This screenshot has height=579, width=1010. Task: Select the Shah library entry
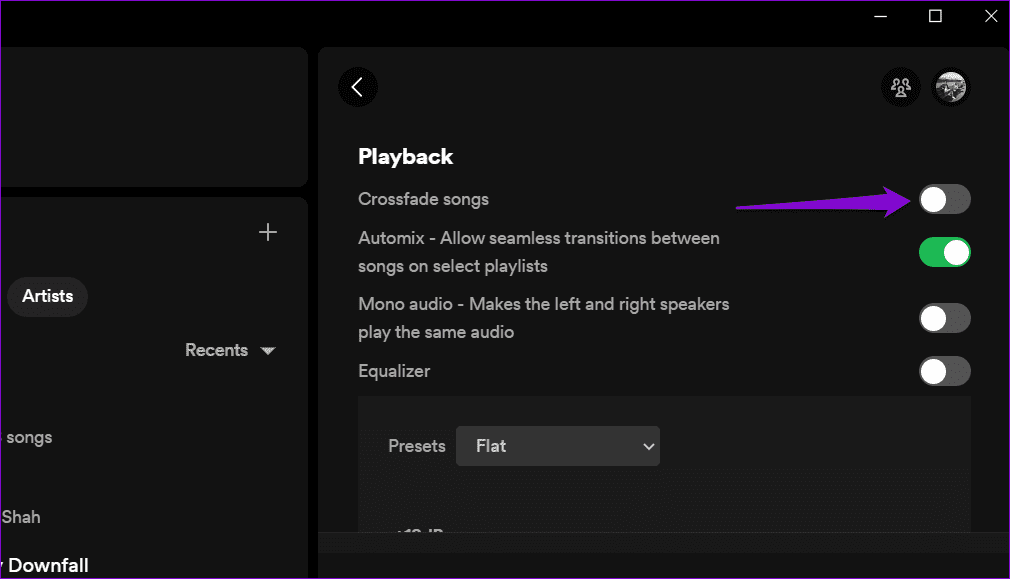click(x=21, y=517)
